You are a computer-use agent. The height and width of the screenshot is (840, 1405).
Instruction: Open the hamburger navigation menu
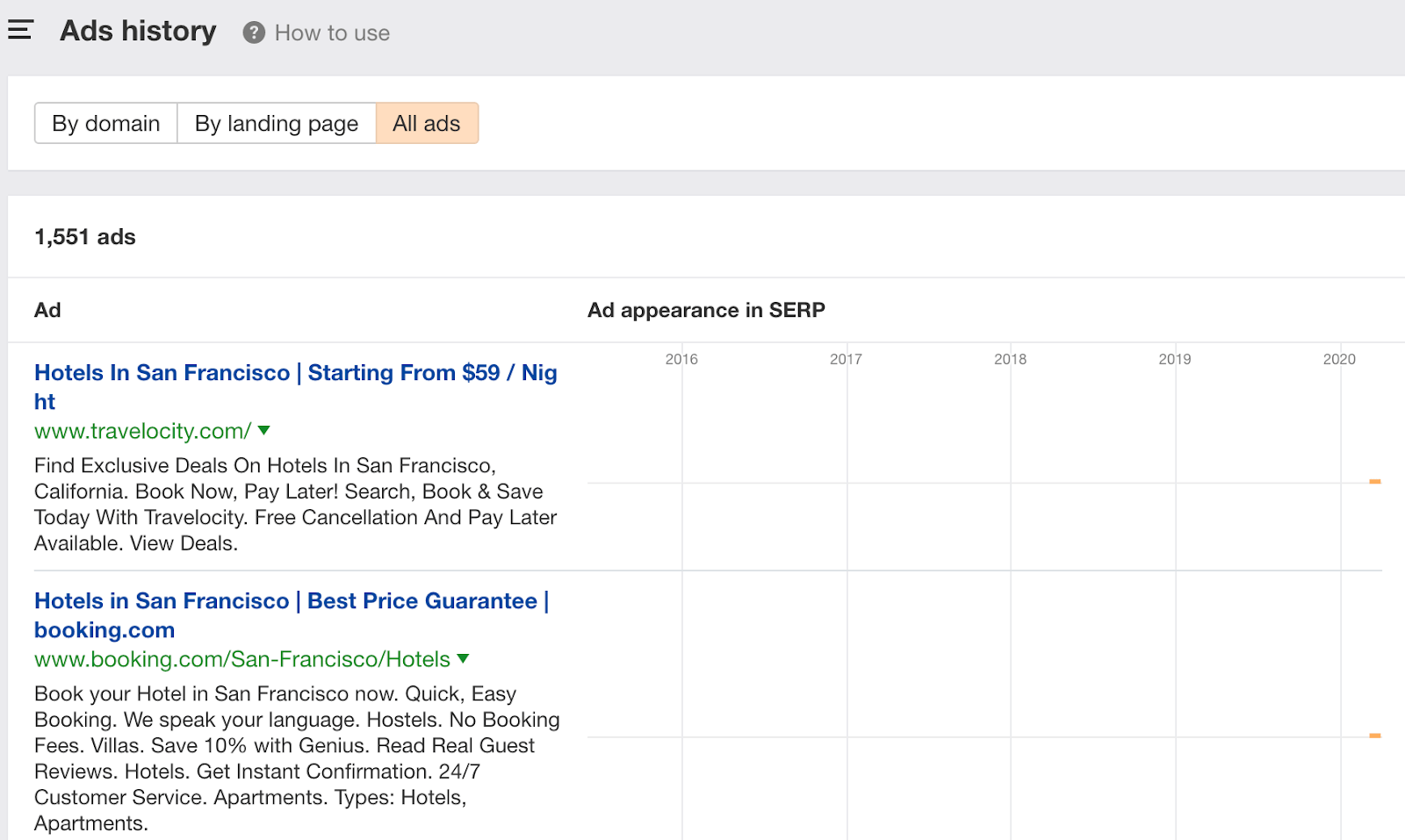[20, 31]
